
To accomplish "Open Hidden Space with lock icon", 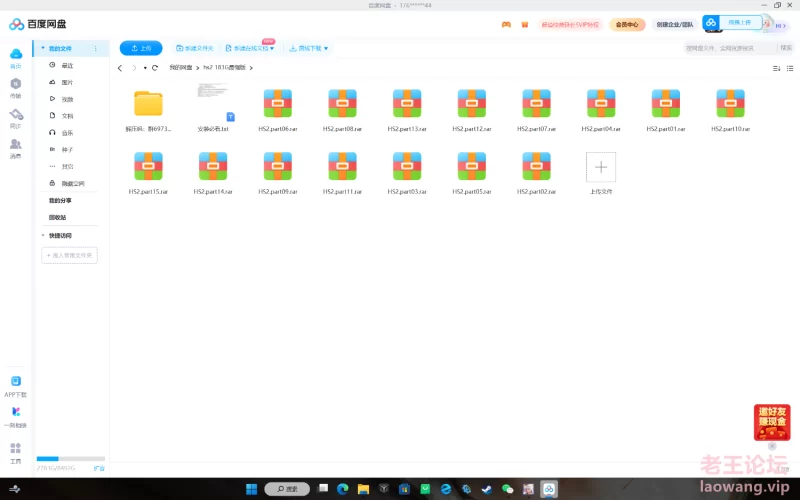I will 68,183.
